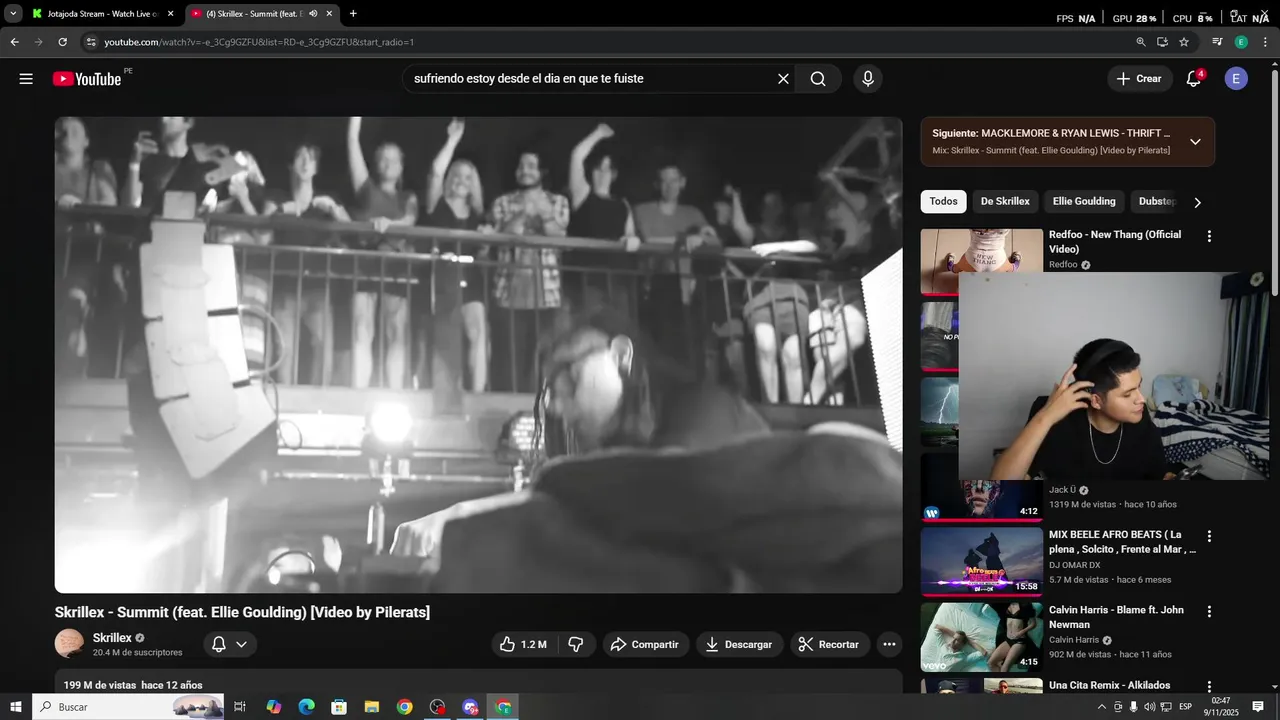Screen dimensions: 1280x720
Task: Select the Todos chip
Action: click(943, 201)
